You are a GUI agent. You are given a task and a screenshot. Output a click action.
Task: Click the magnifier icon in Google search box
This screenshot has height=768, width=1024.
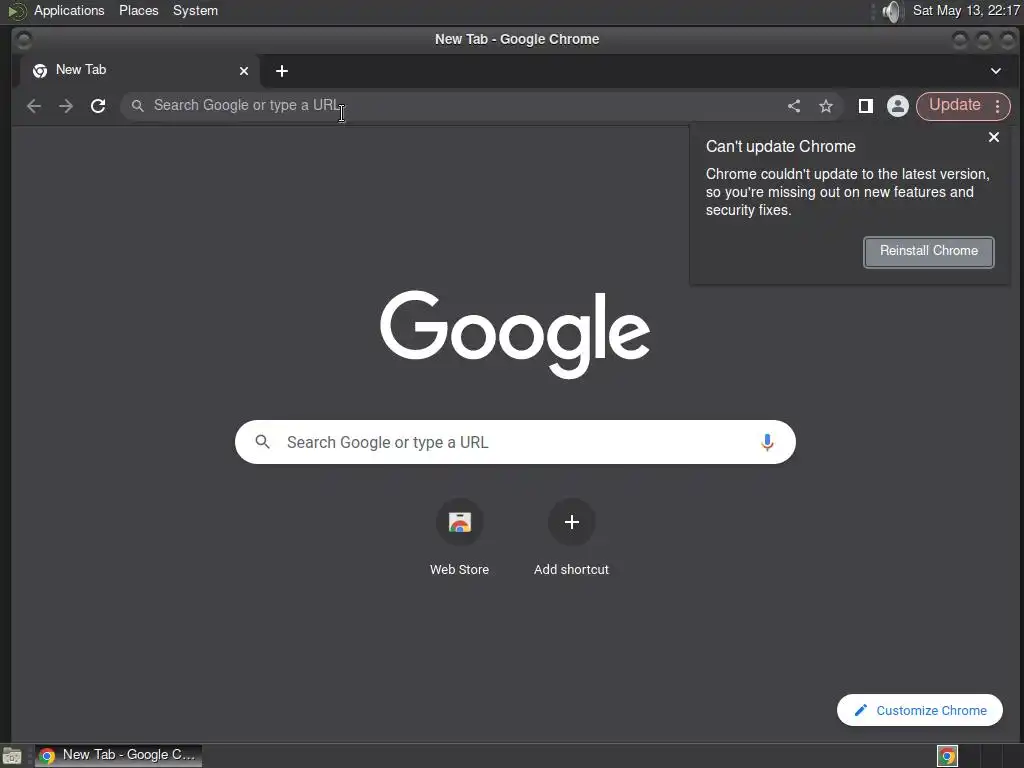[263, 442]
